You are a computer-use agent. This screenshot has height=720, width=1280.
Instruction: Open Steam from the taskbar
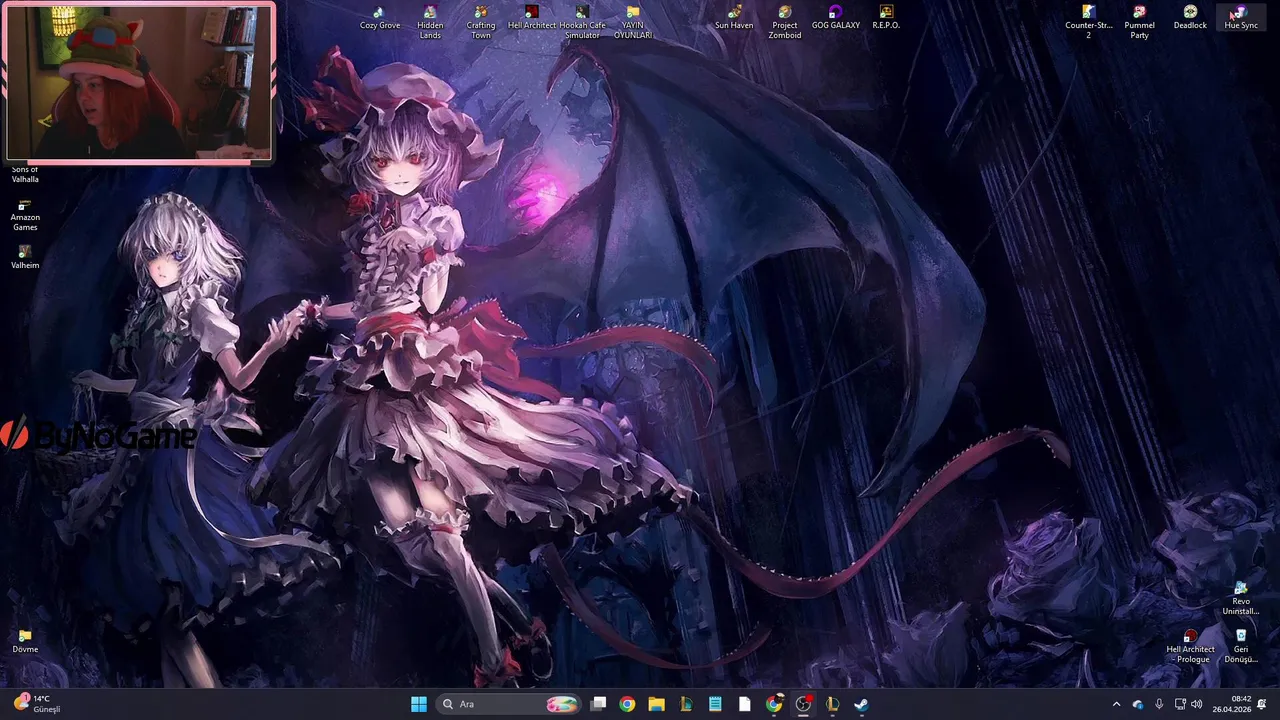pos(861,704)
